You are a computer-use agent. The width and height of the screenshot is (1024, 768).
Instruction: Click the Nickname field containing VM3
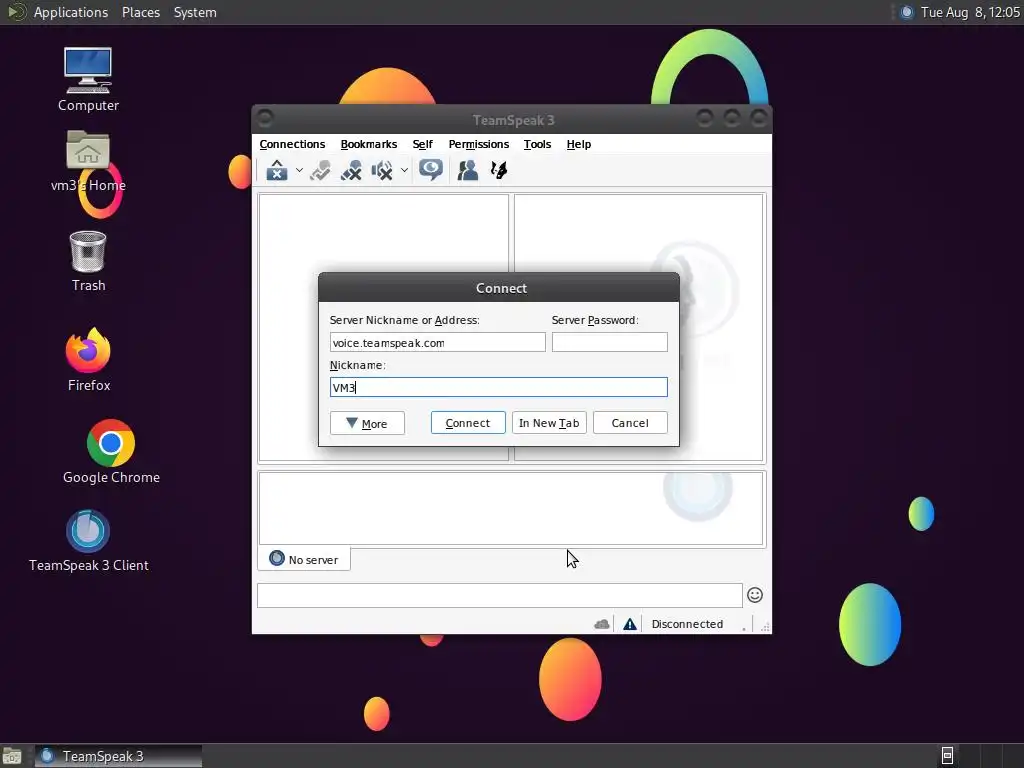point(498,387)
